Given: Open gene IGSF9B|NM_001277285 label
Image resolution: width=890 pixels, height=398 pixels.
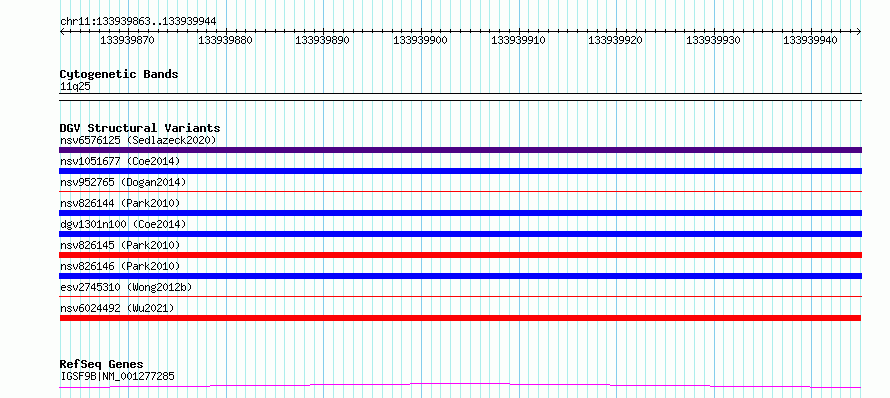Looking at the screenshot, I should [x=117, y=376].
